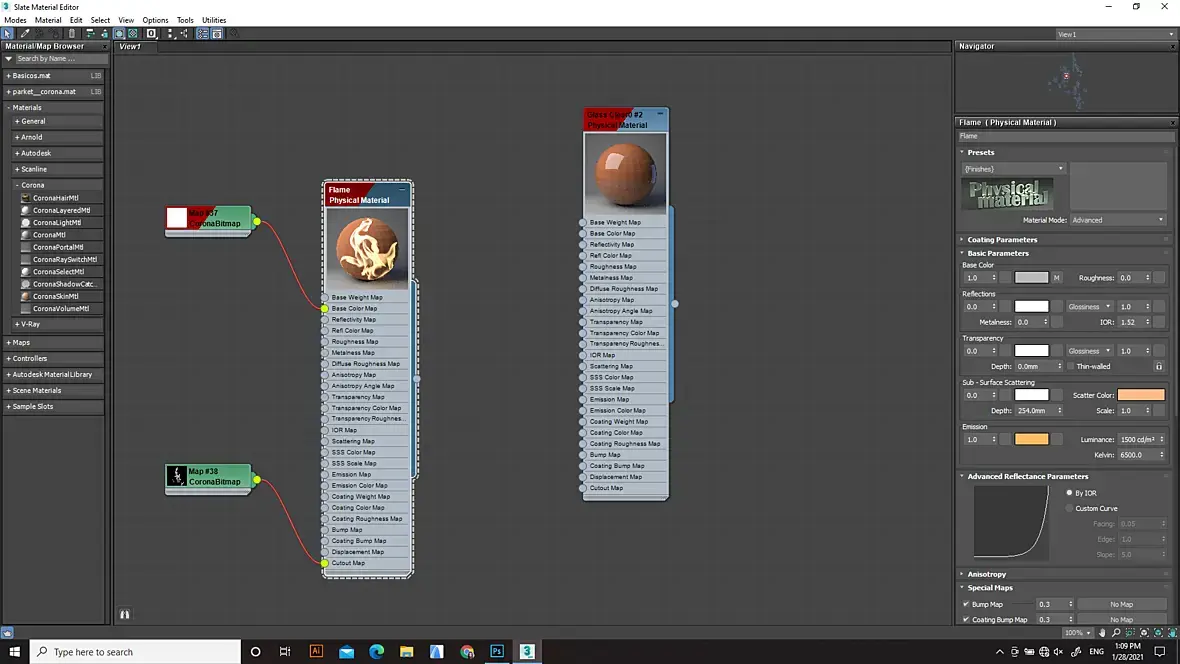Open the Finishes presets dropdown

click(1014, 169)
